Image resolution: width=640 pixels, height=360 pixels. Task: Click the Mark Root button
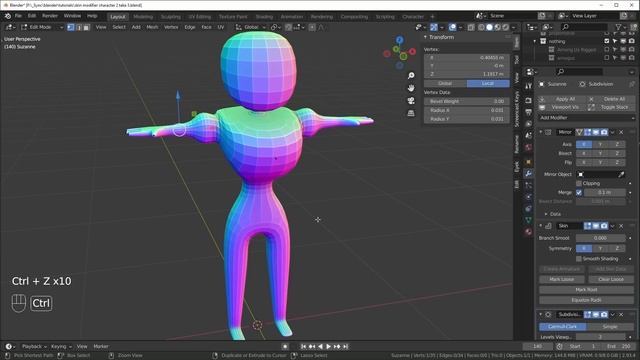click(x=586, y=290)
